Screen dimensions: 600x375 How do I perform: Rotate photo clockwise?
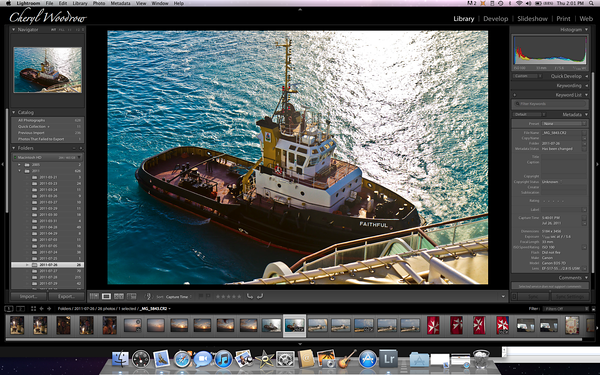pos(260,296)
